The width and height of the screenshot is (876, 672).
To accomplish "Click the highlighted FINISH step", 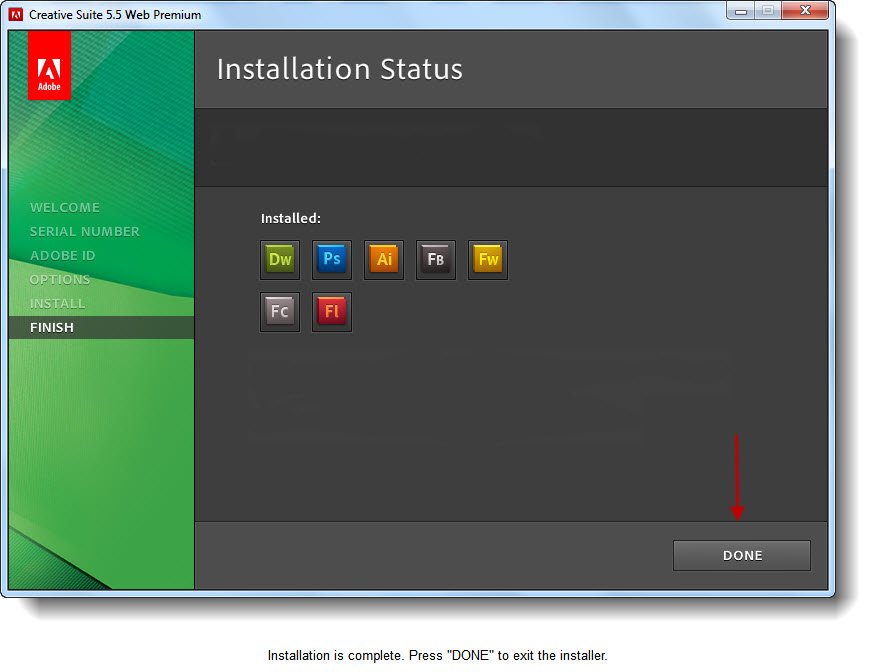I will pyautogui.click(x=52, y=328).
